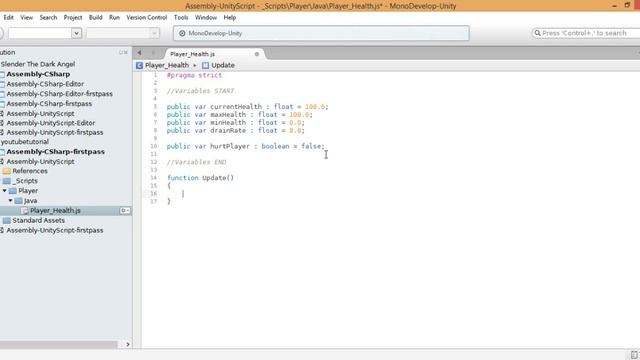
Task: Select the bold Assembly-CSharp project
Action: pos(38,74)
